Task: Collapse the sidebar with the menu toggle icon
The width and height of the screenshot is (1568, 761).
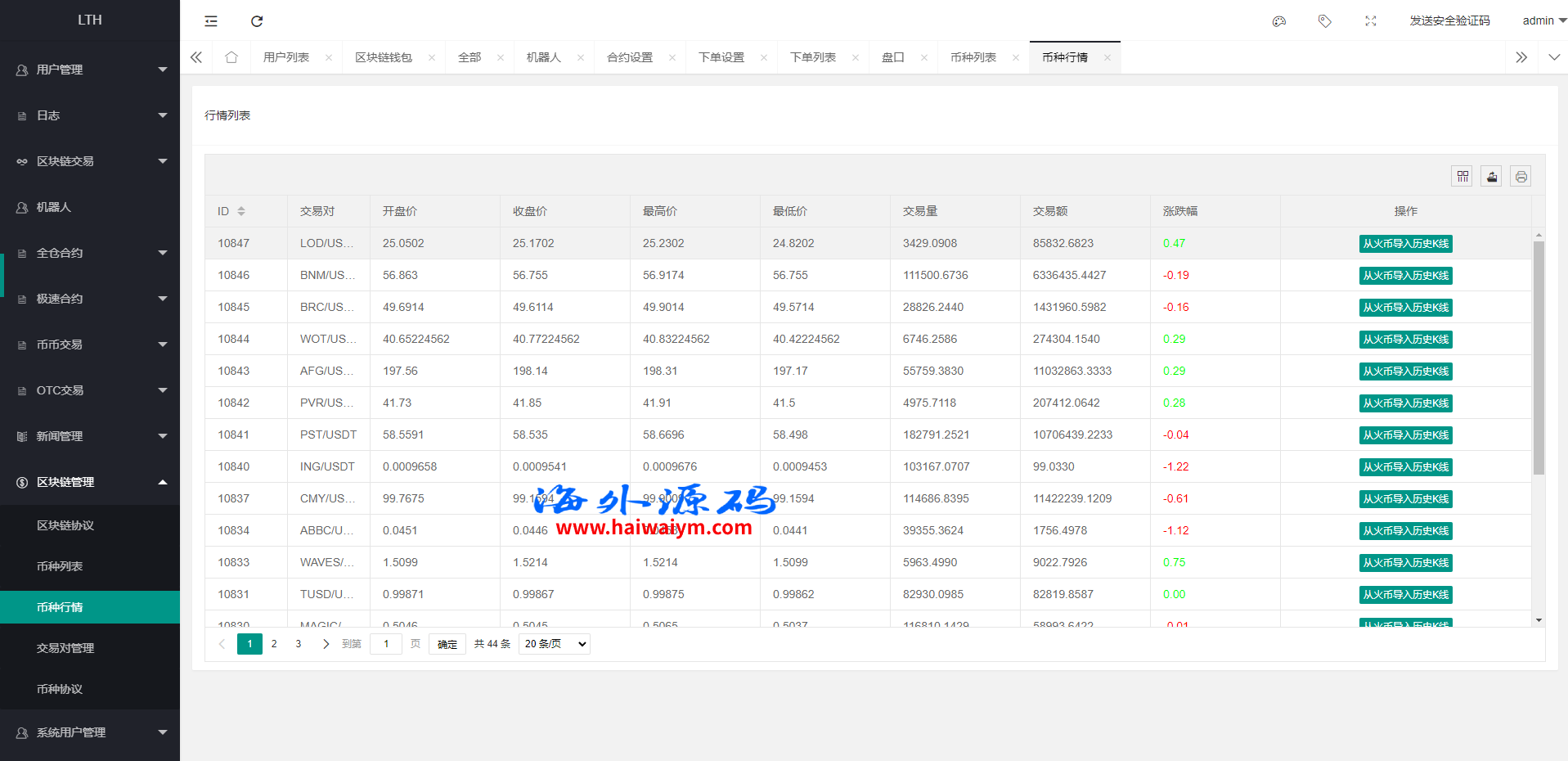Action: (211, 21)
